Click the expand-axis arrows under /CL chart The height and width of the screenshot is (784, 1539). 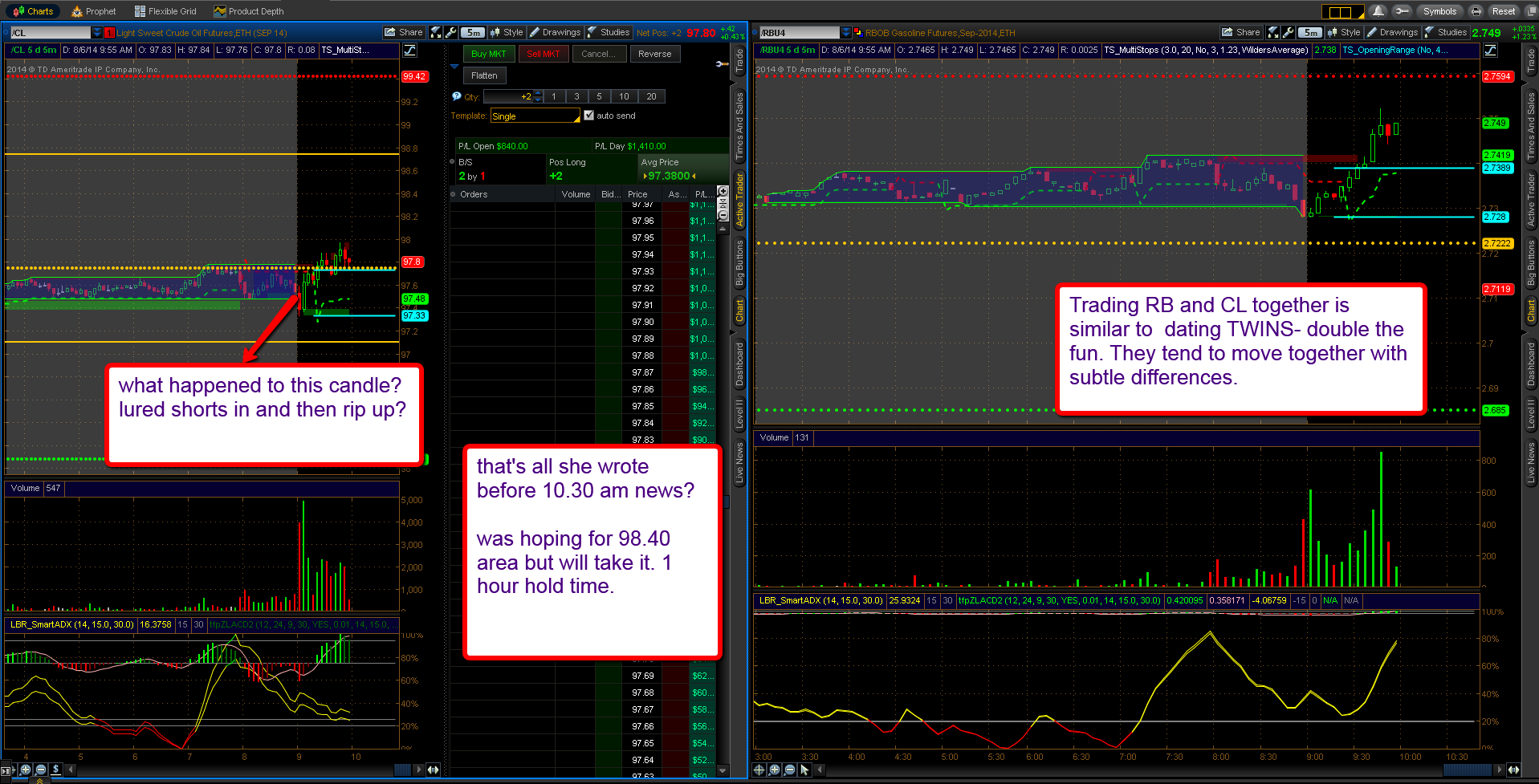click(x=433, y=770)
